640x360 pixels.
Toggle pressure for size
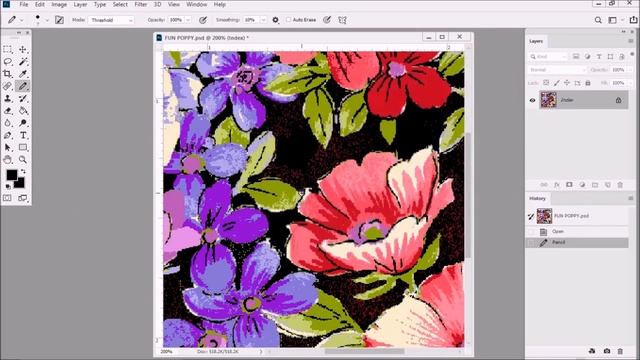click(327, 20)
